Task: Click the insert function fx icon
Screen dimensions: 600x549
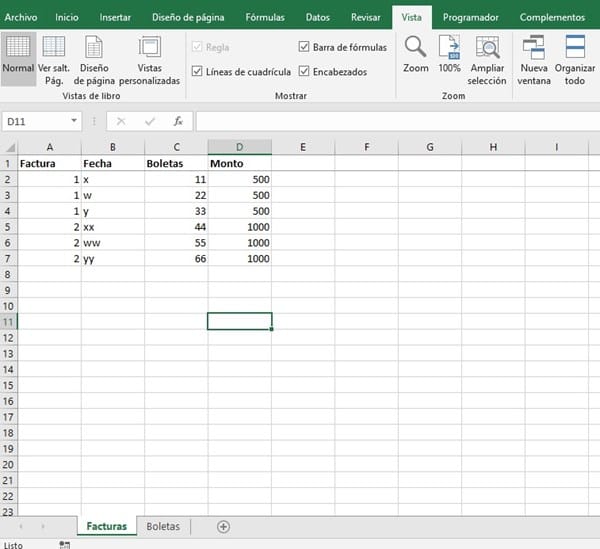Action: (x=178, y=121)
